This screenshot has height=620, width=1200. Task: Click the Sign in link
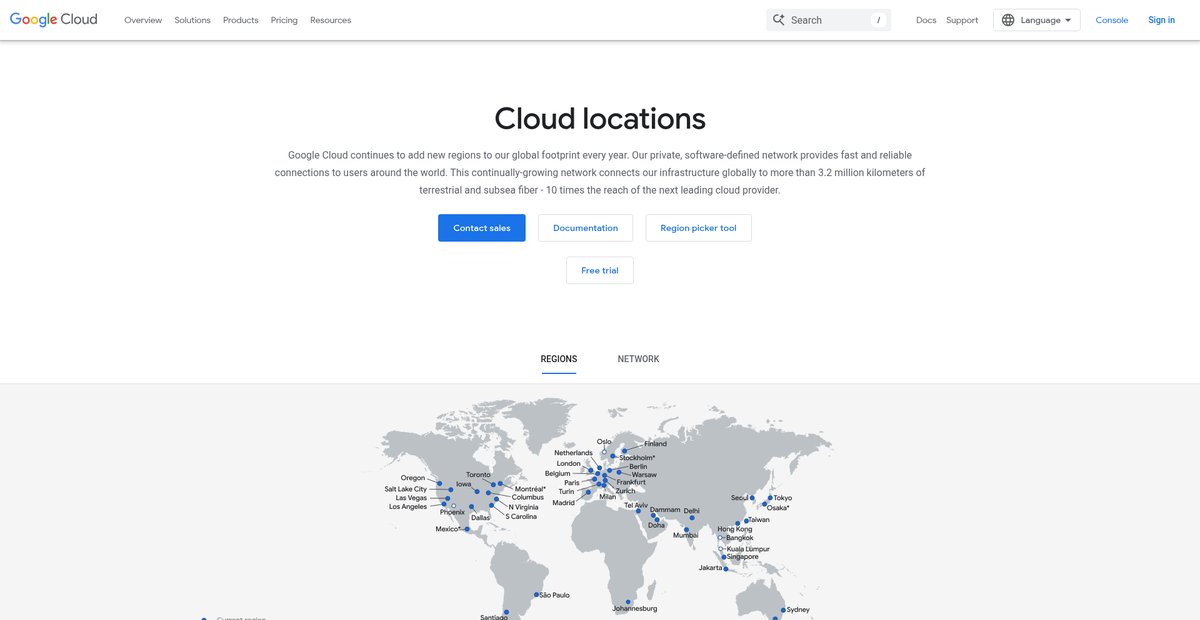[x=1162, y=20]
